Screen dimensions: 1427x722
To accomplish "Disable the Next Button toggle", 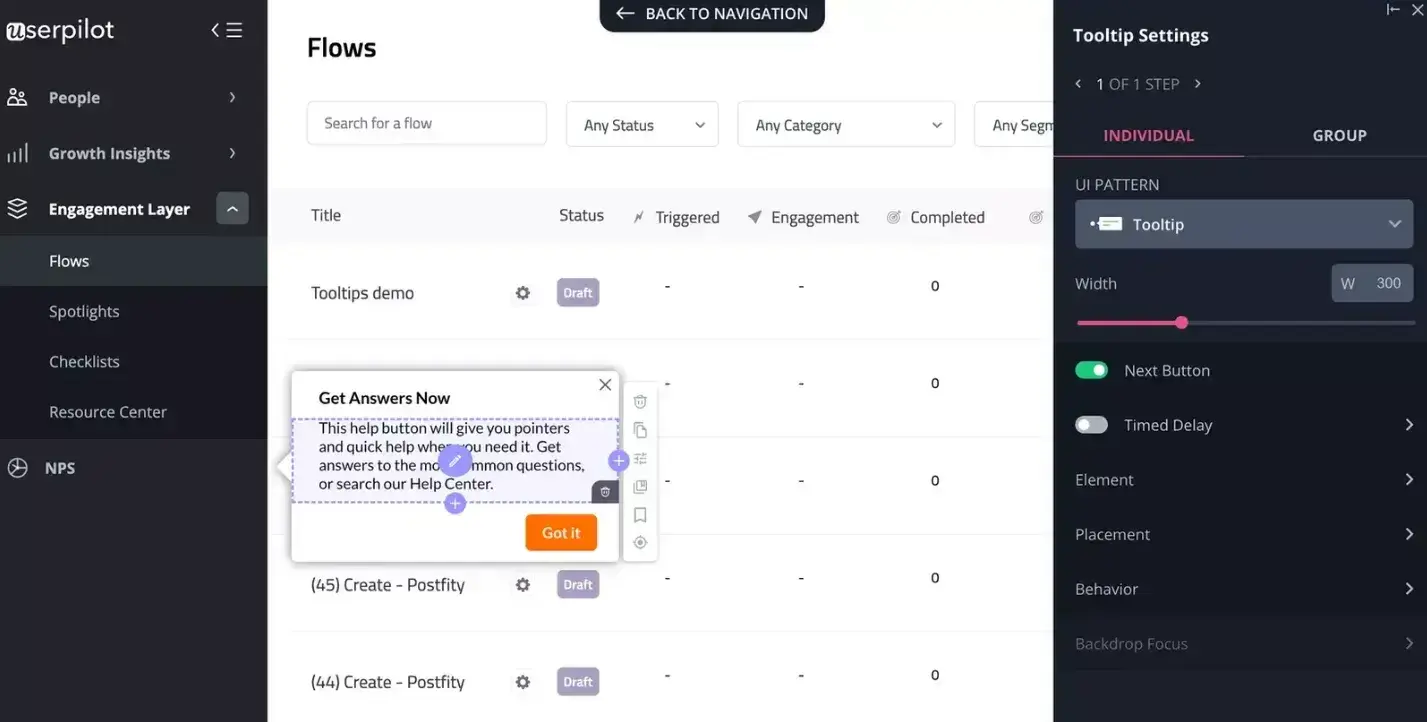I will (x=1091, y=369).
